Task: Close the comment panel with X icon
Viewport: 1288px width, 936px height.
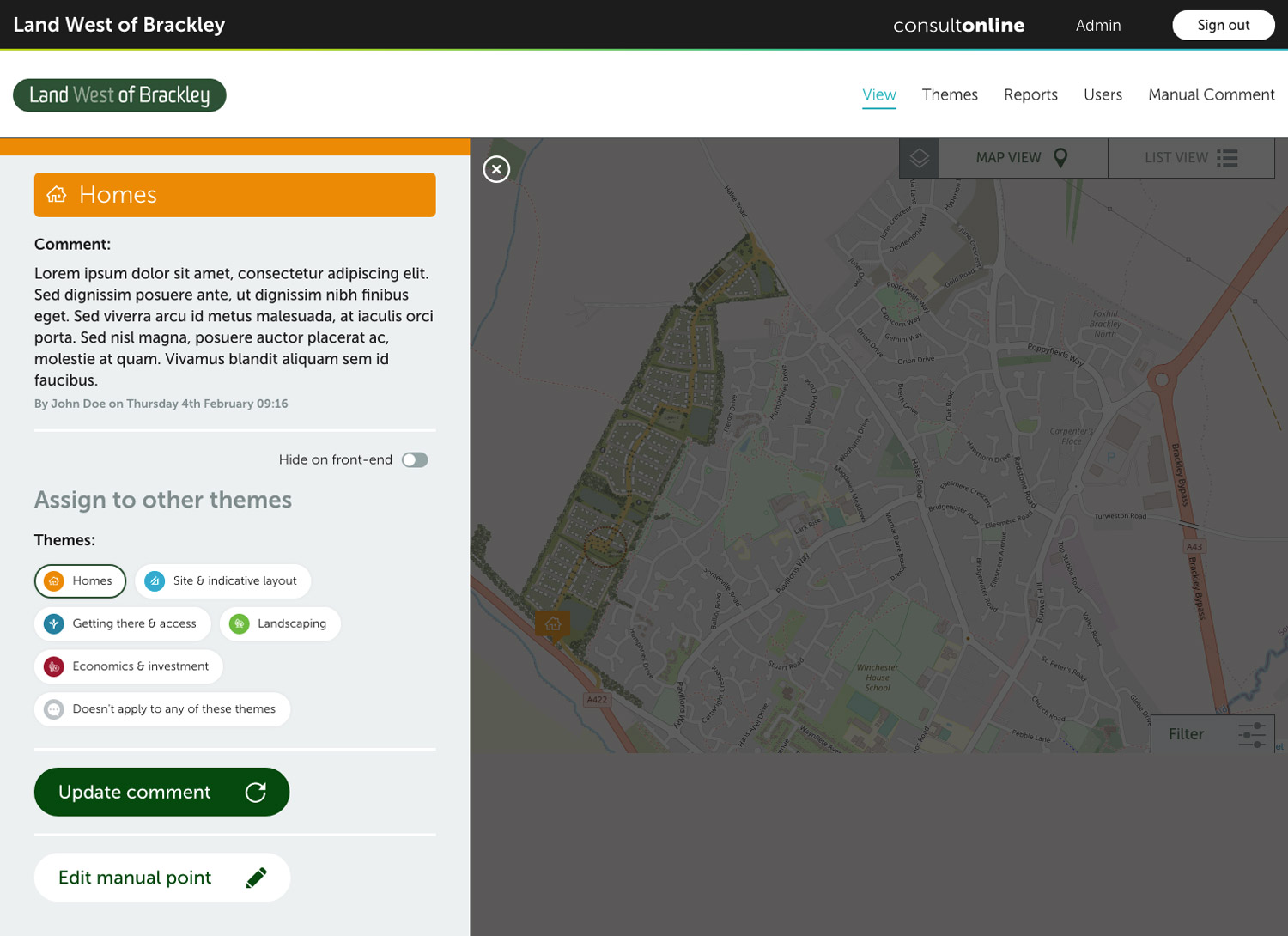Action: 496,169
